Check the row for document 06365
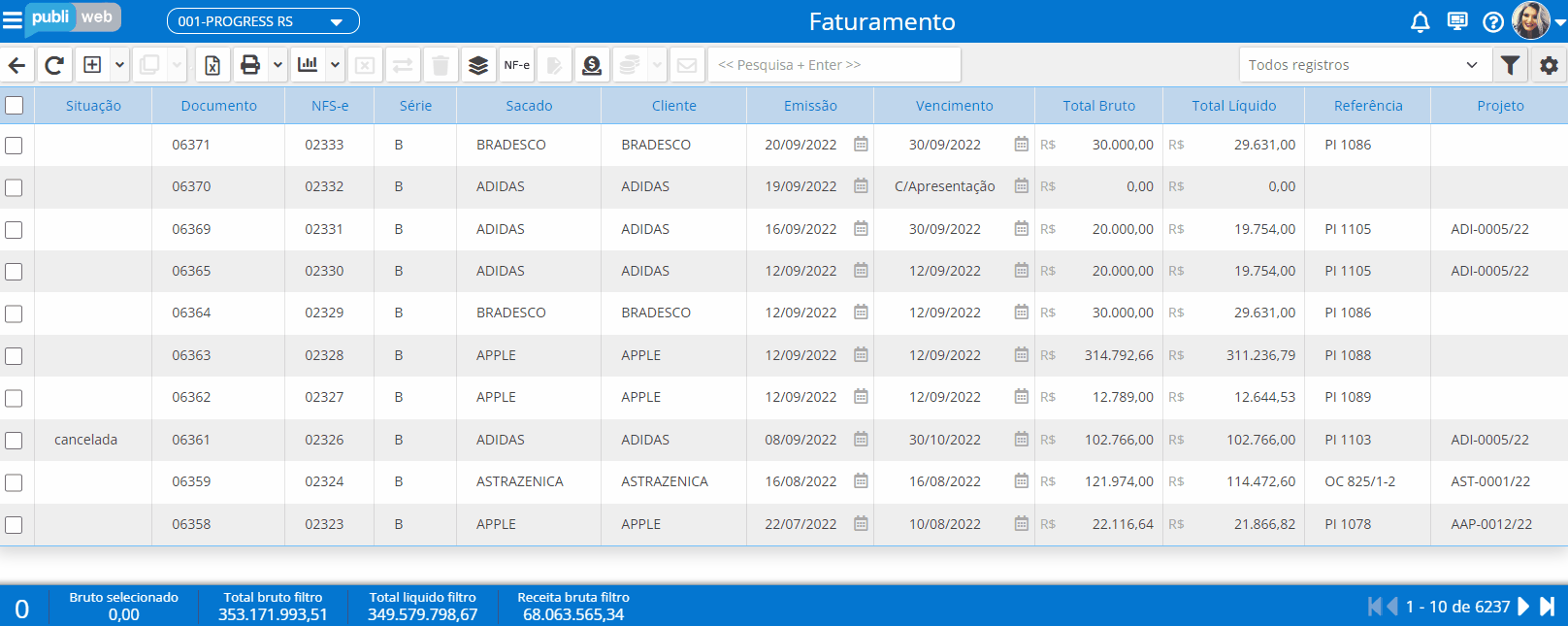This screenshot has height=626, width=1568. [x=14, y=272]
